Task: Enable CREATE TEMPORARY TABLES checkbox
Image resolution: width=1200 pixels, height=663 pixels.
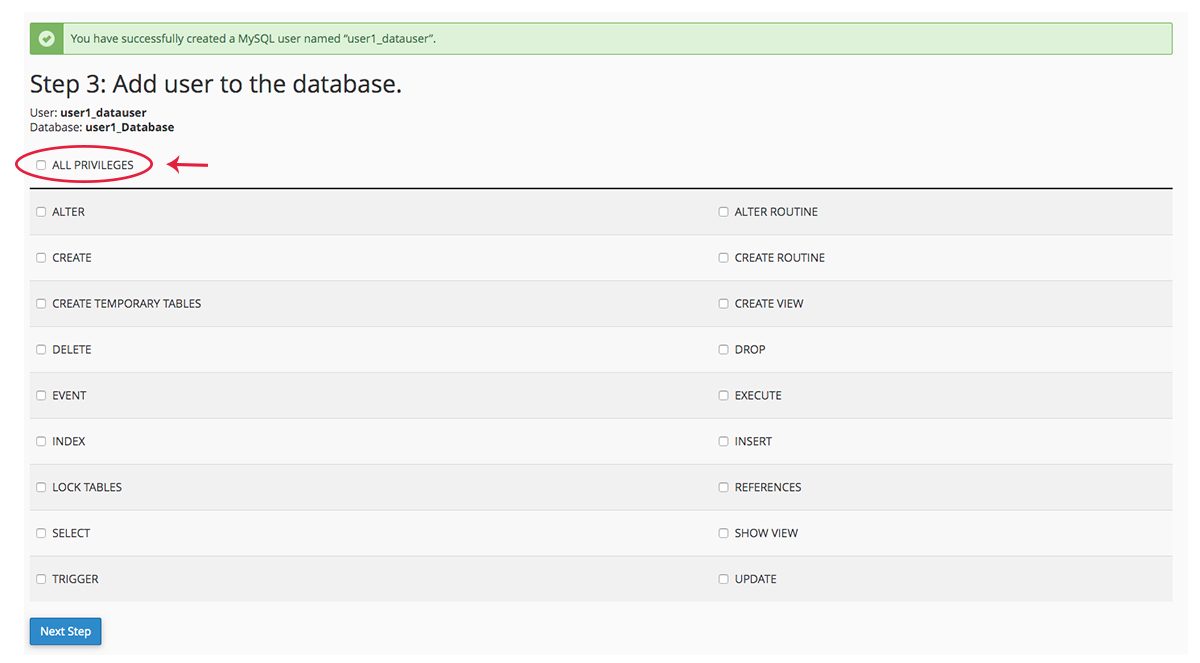Action: (41, 304)
